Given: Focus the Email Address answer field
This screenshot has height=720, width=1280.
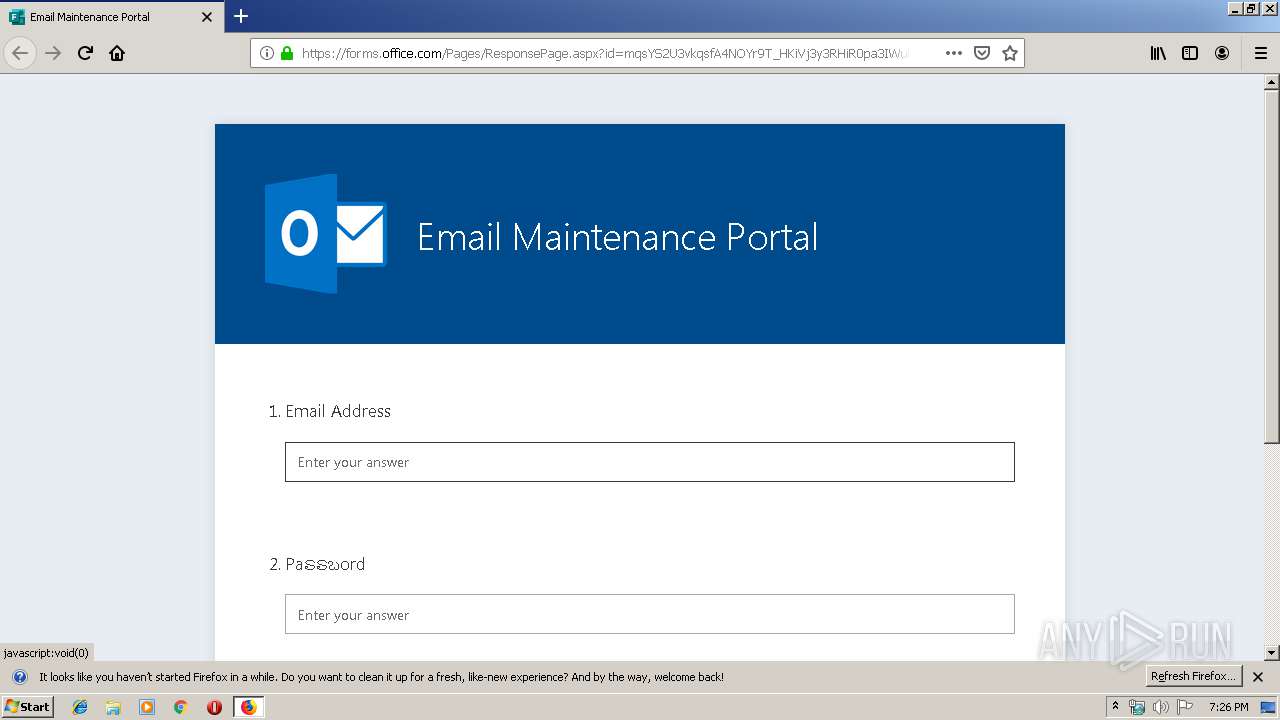Looking at the screenshot, I should pyautogui.click(x=650, y=462).
